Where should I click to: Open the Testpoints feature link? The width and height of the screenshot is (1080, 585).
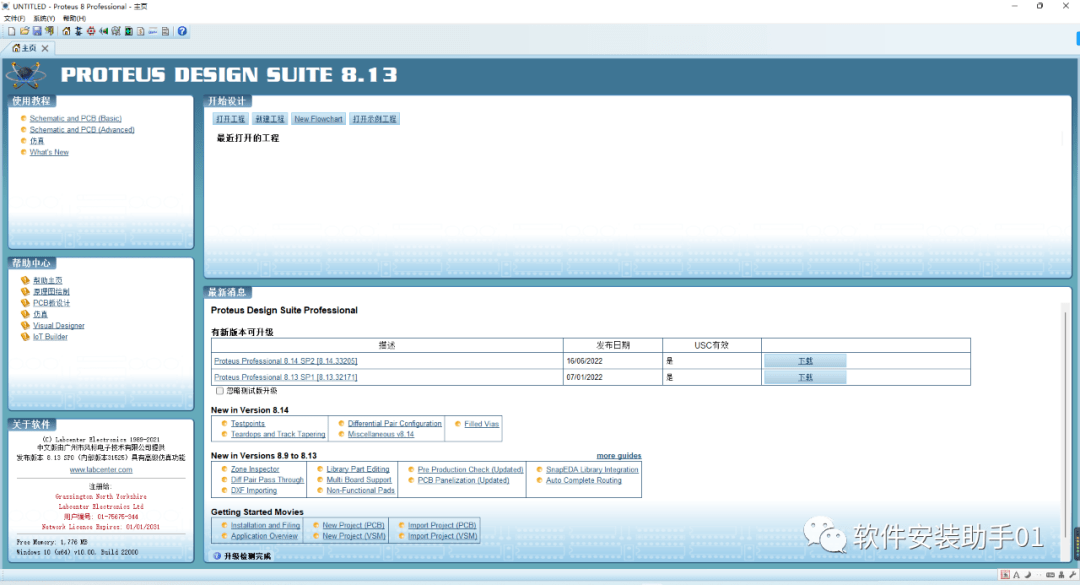[x=247, y=424]
